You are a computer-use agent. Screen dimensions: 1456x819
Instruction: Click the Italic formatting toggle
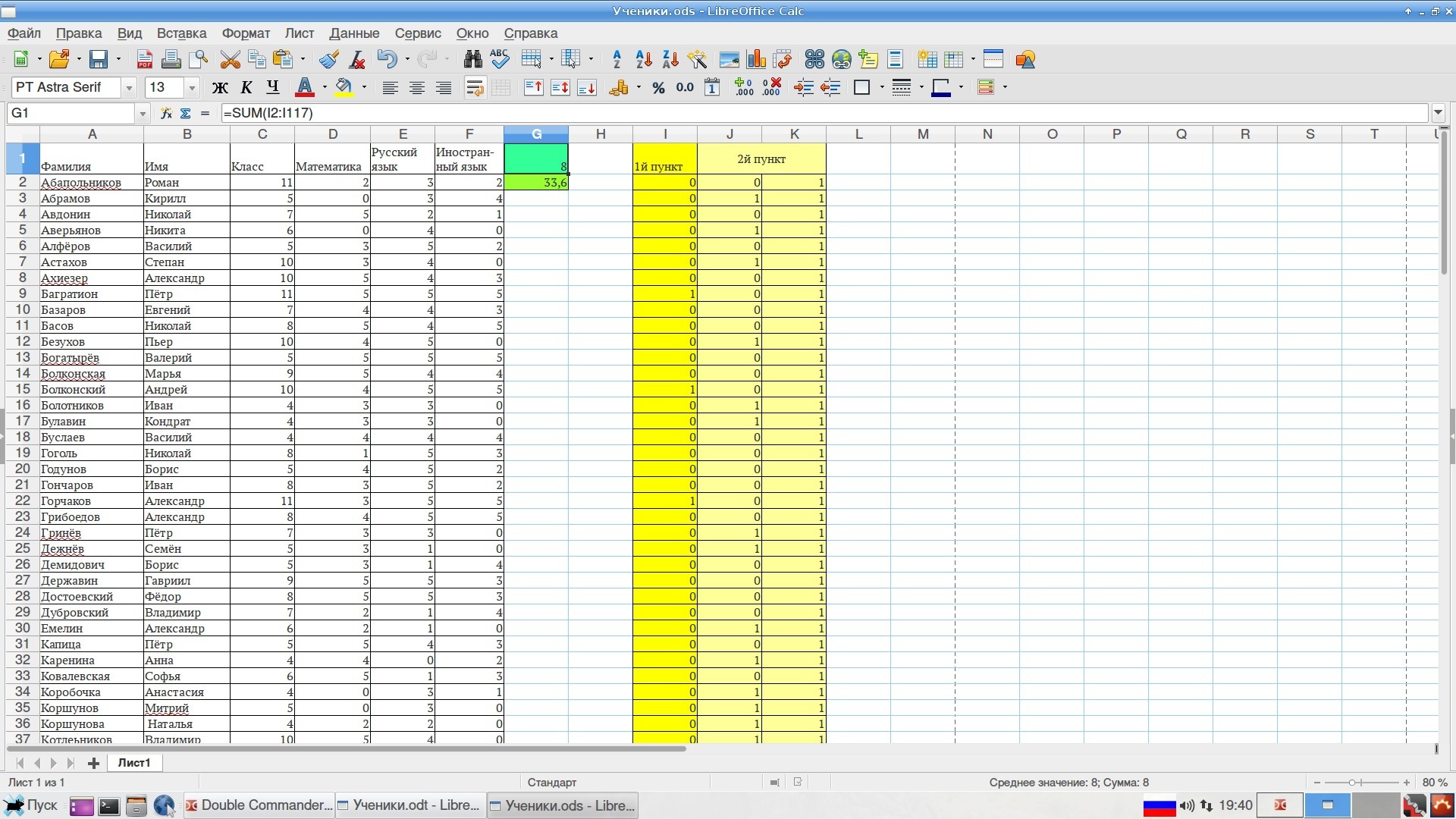[x=244, y=87]
